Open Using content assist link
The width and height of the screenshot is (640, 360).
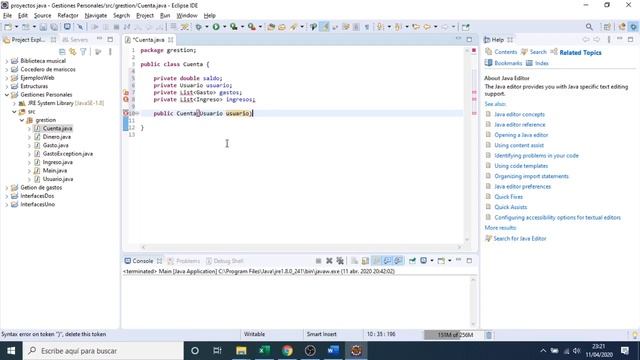[x=519, y=145]
